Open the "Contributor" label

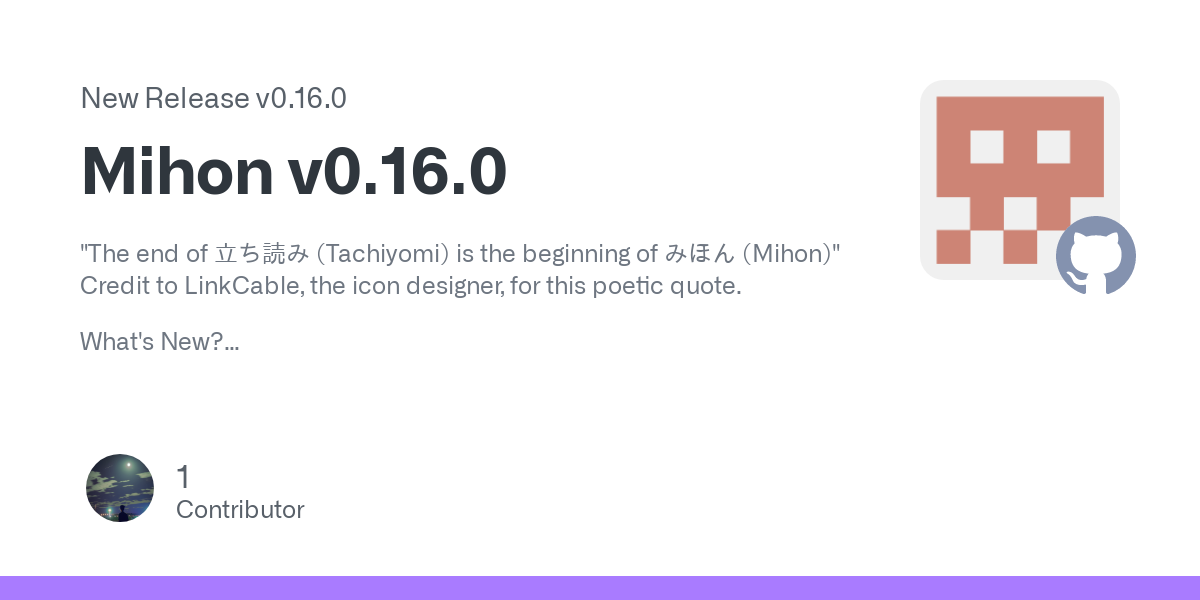pyautogui.click(x=240, y=510)
